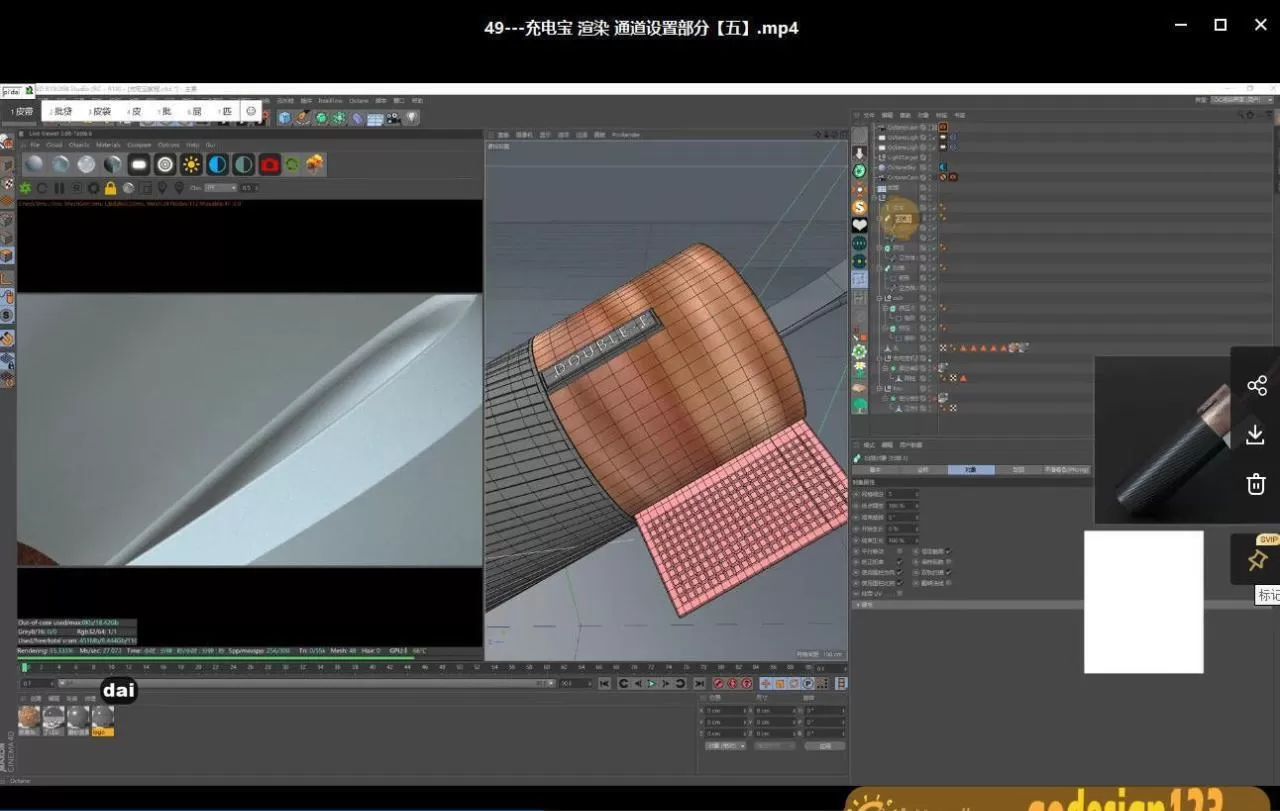The height and width of the screenshot is (811, 1280).
Task: Click the magnifying glass icon in C4D's top toolbar
Action: pos(251,111)
